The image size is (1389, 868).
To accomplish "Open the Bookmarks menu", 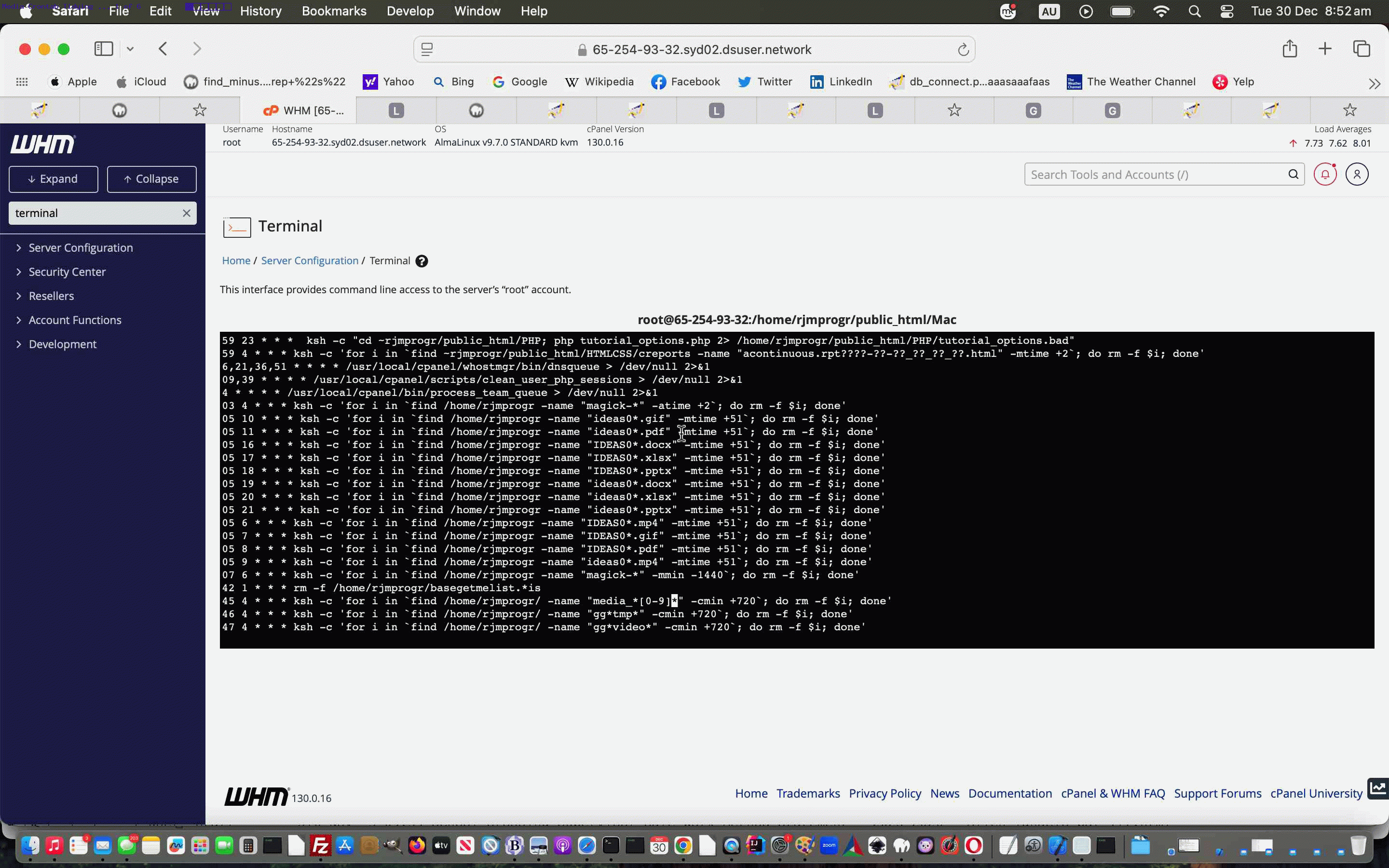I will click(x=333, y=11).
